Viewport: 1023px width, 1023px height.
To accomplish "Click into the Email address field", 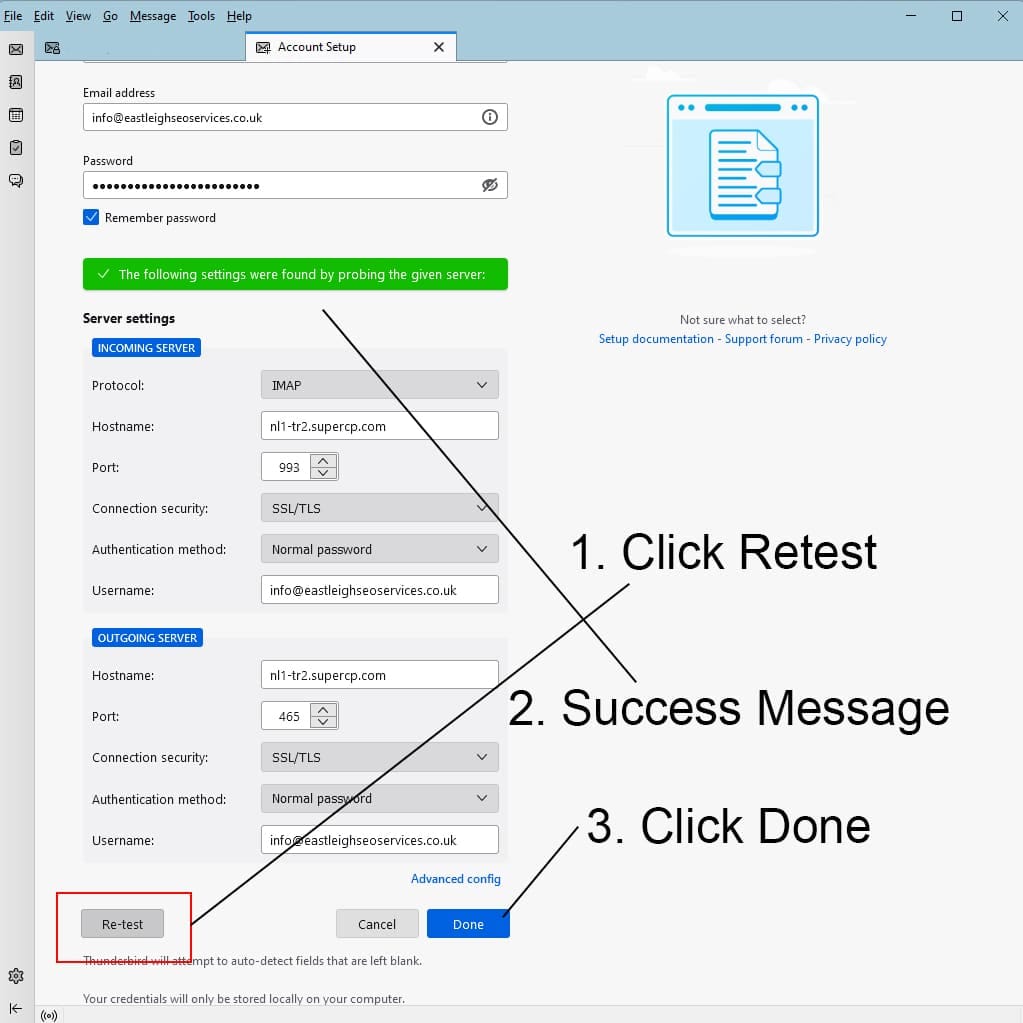I will click(295, 117).
